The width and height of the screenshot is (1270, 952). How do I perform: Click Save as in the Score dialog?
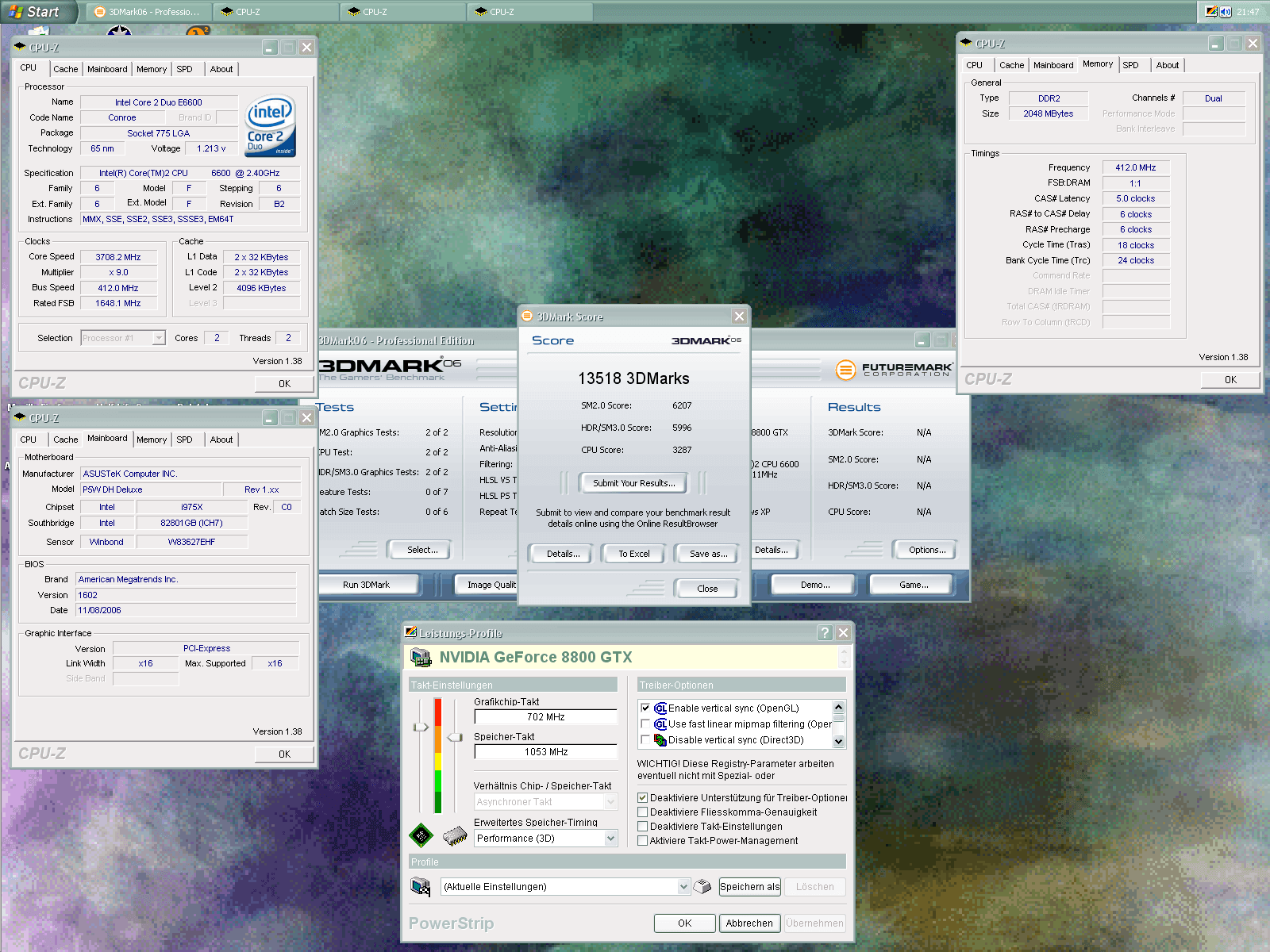click(707, 554)
